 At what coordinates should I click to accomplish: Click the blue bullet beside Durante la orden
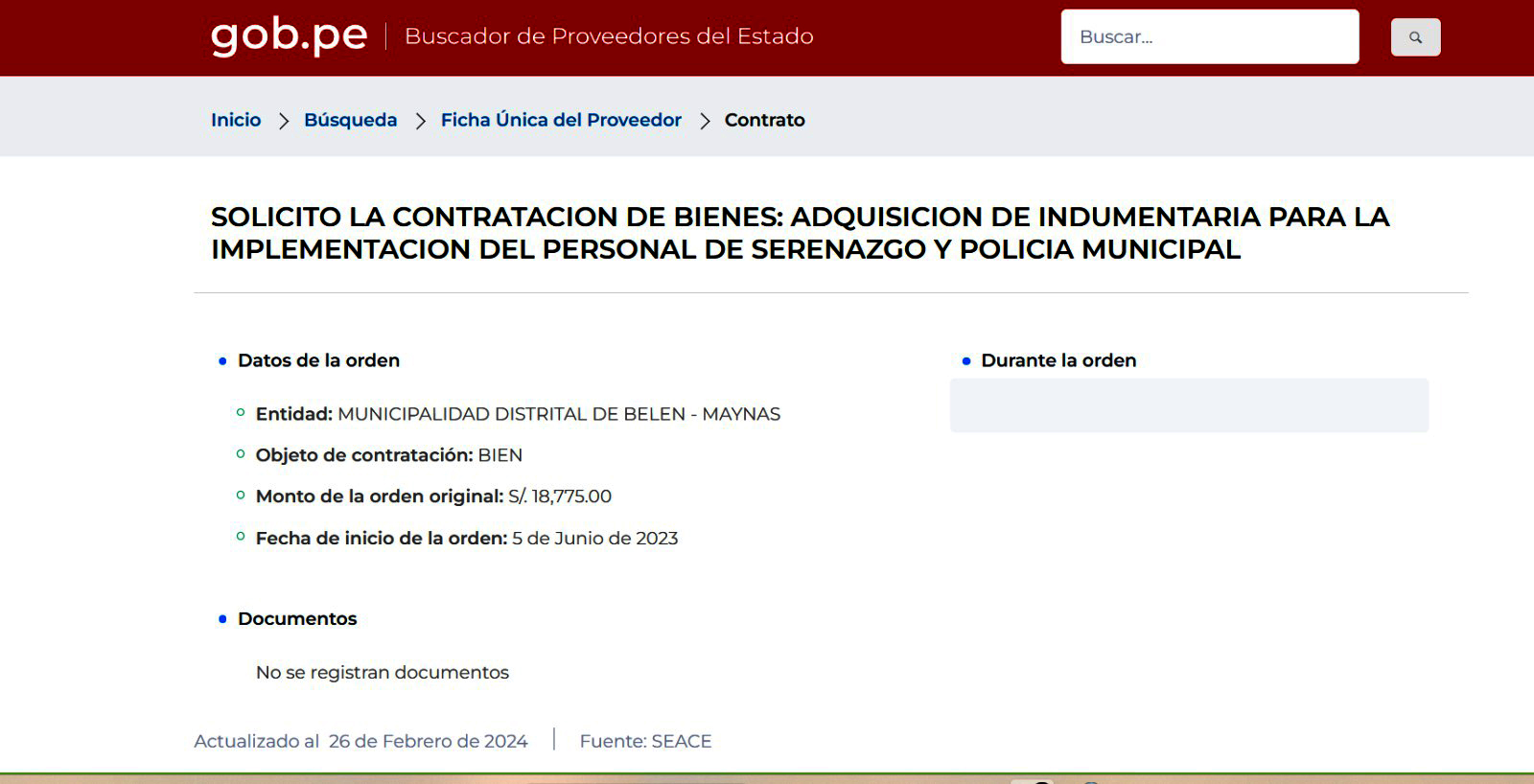(966, 361)
